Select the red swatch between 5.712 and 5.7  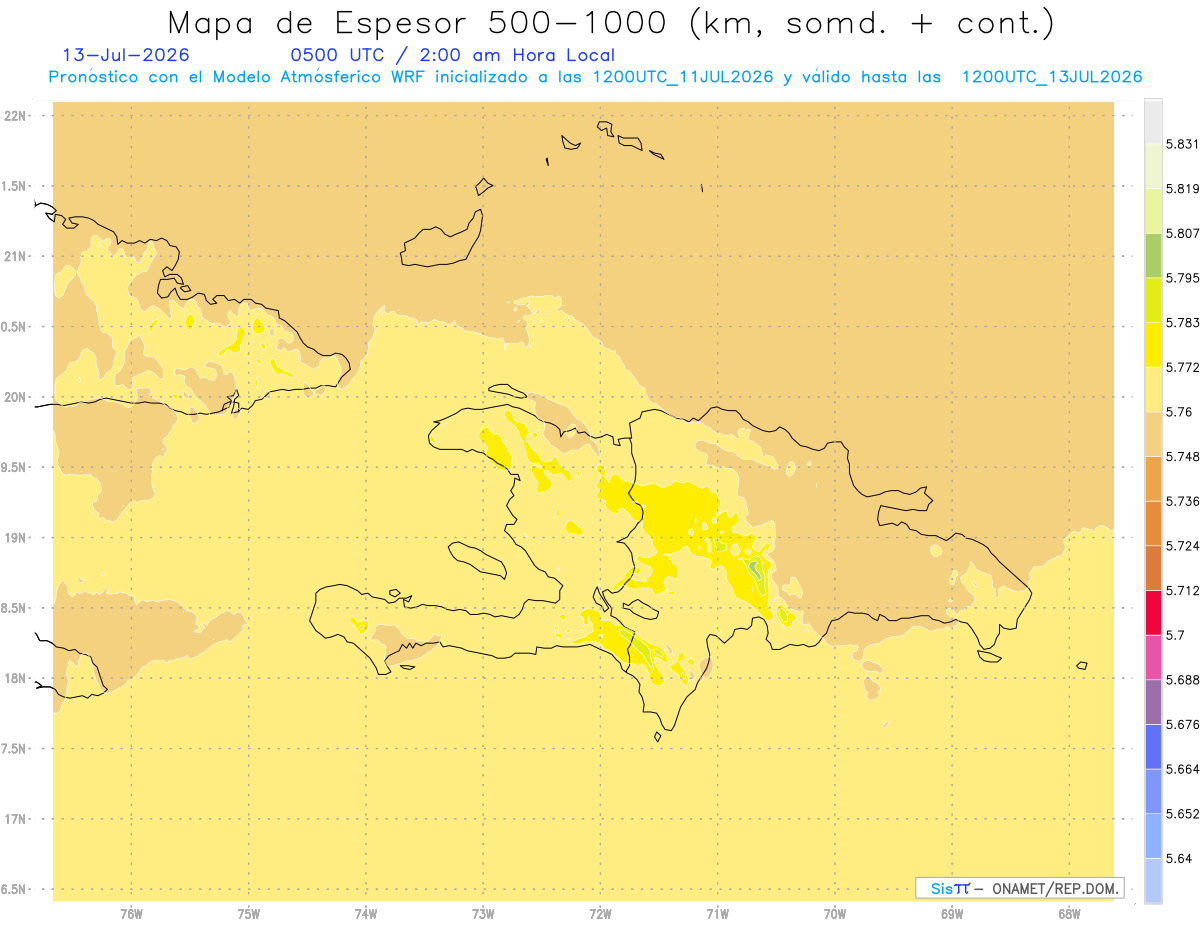click(1153, 613)
